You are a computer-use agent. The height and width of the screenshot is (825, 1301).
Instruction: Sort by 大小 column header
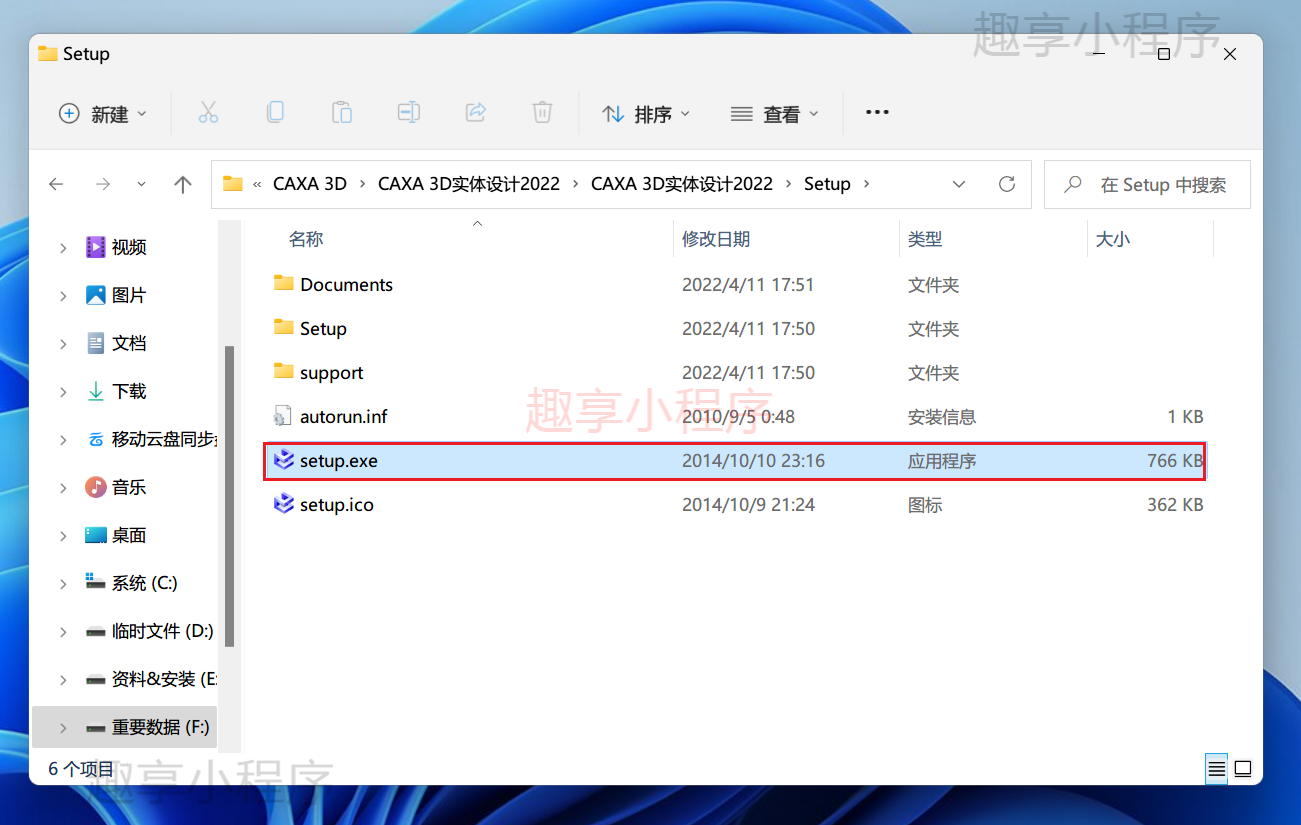[1113, 239]
